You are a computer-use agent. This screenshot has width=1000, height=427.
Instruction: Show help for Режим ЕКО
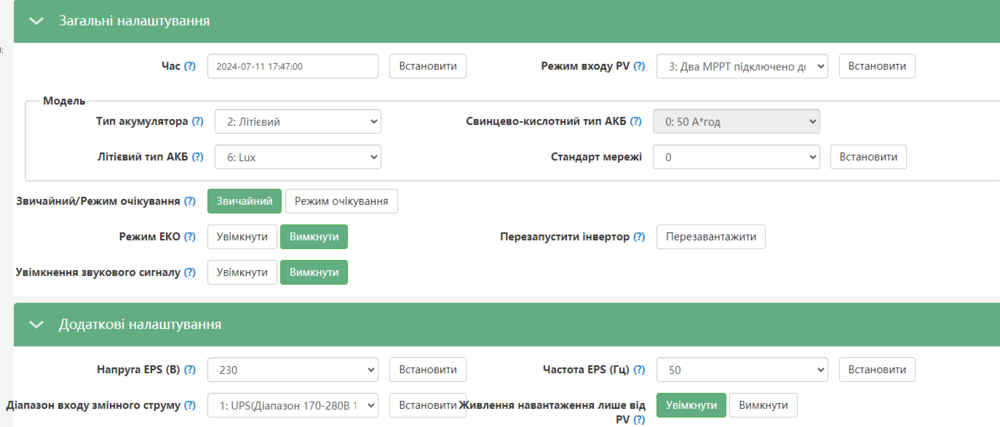pos(189,236)
